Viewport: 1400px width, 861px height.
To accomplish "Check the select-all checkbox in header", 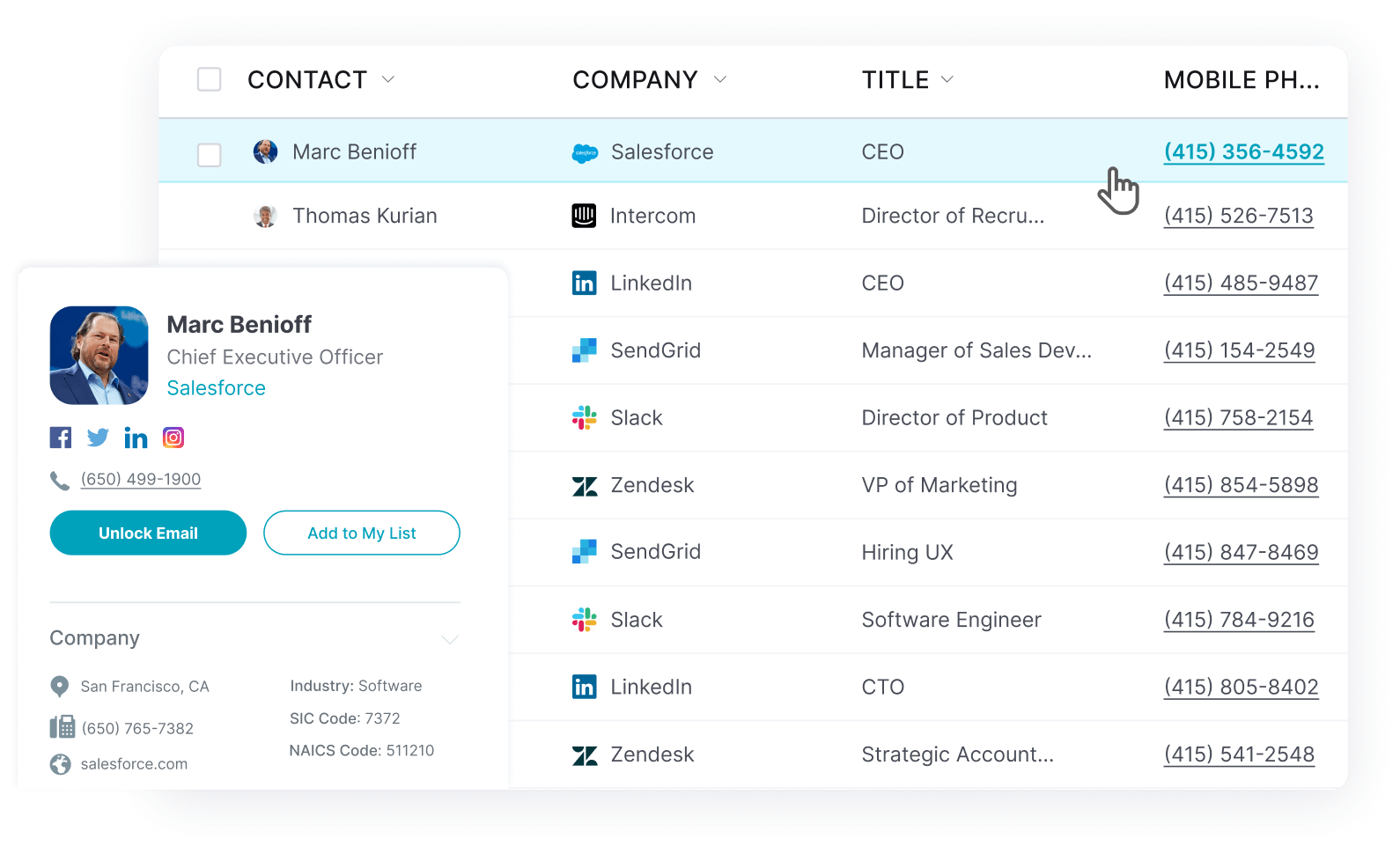I will point(209,79).
